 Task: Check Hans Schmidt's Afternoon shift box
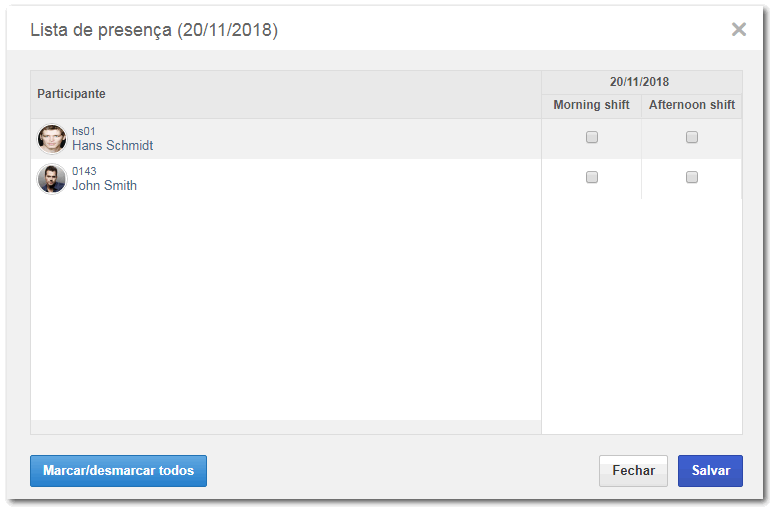[692, 137]
